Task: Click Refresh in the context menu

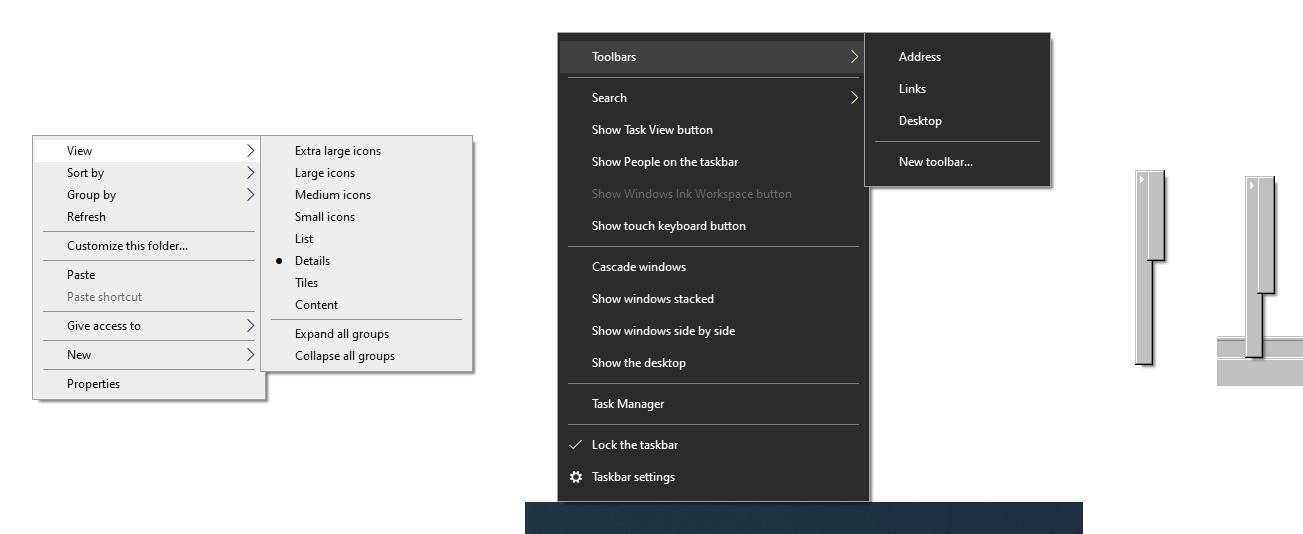Action: coord(86,217)
